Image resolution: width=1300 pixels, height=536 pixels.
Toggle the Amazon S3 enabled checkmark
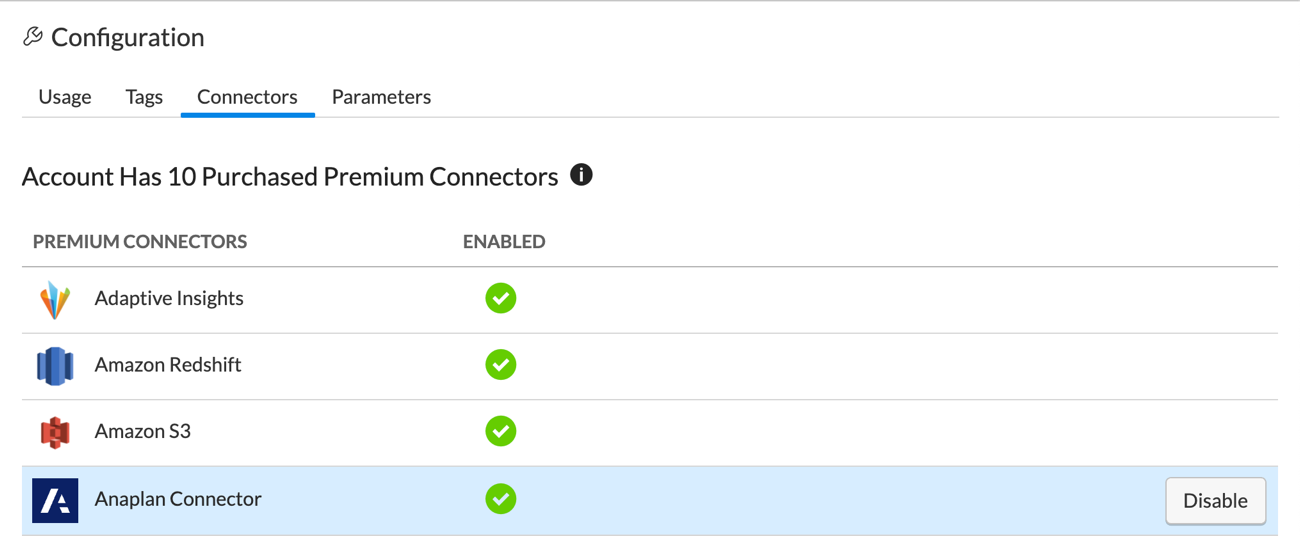501,431
